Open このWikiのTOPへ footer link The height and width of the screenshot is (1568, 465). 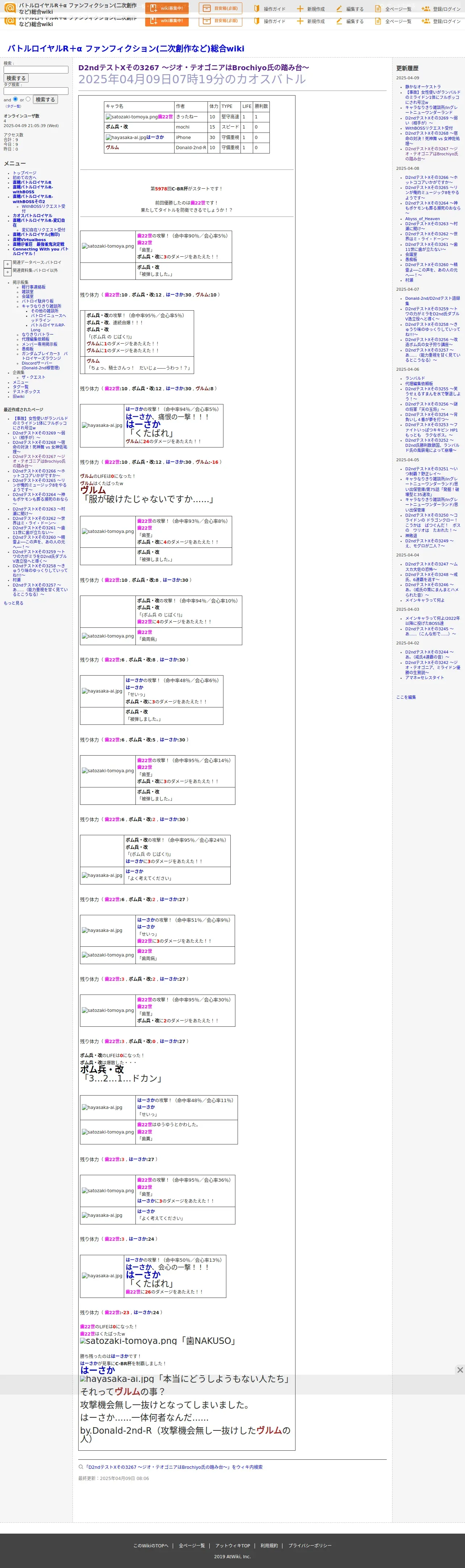150,1546
